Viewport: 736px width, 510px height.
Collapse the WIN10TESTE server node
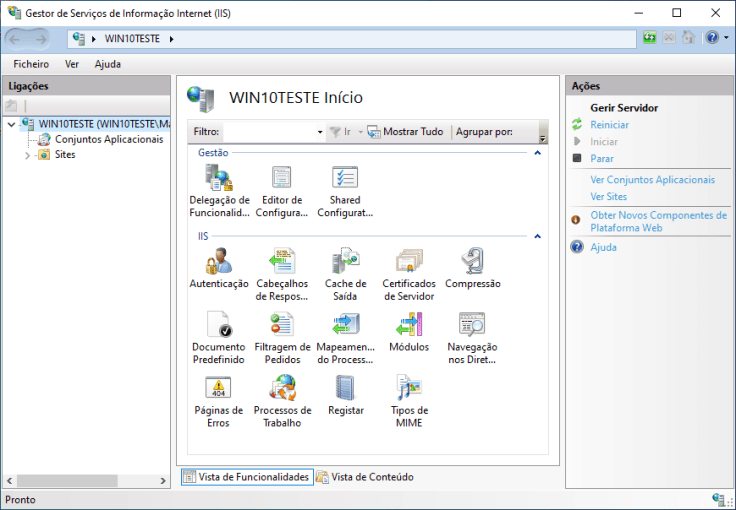[x=10, y=125]
